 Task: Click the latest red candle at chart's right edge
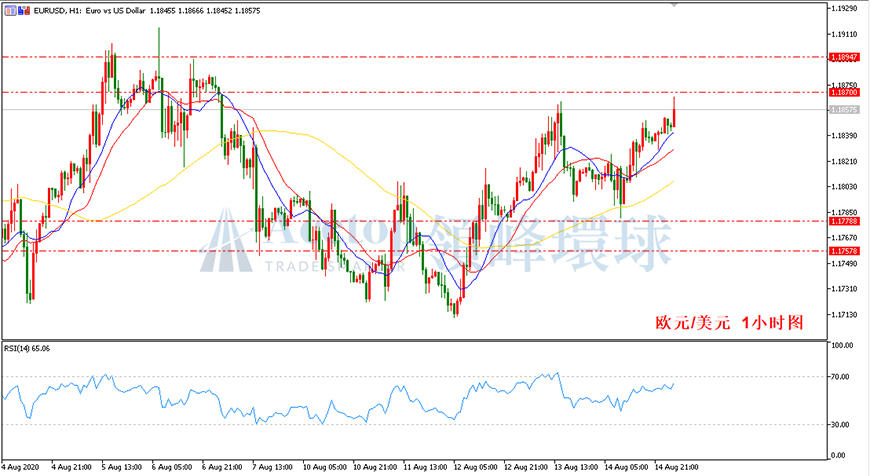(674, 112)
